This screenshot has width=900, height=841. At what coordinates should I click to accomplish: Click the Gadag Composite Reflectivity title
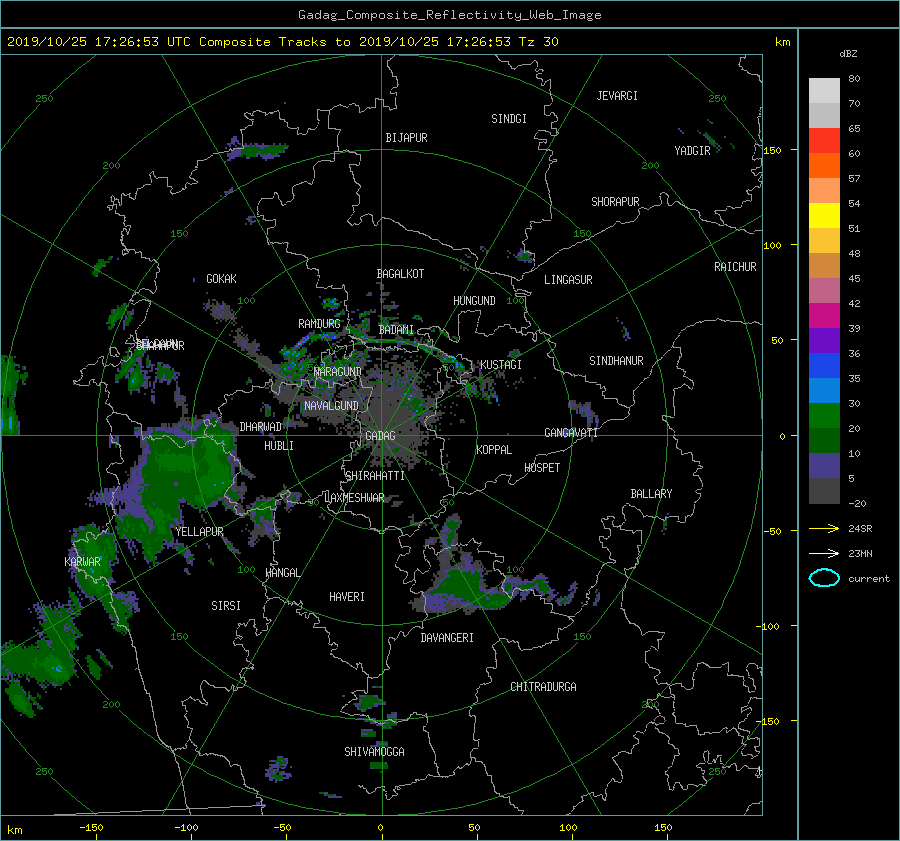coord(449,15)
